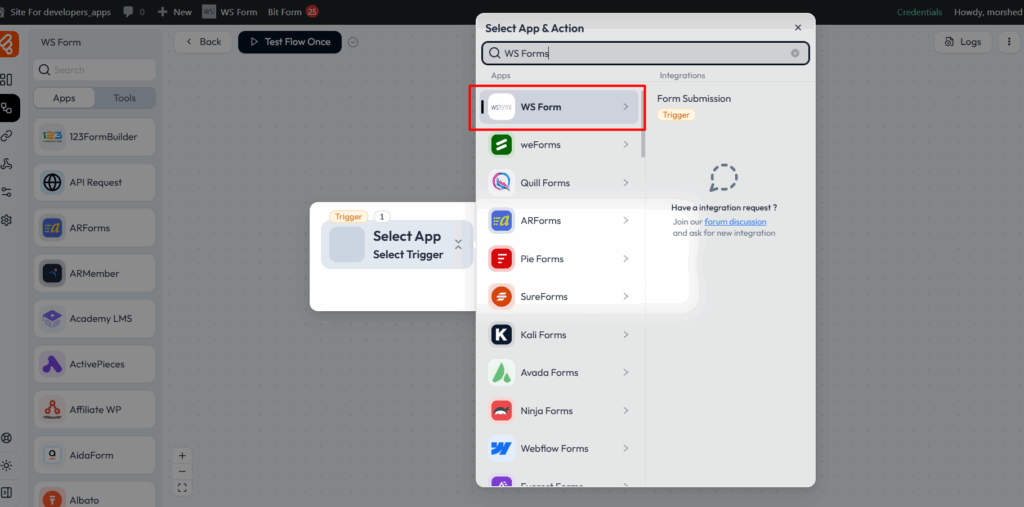The width and height of the screenshot is (1024, 507).
Task: Click the zoom in plus control
Action: 182,455
